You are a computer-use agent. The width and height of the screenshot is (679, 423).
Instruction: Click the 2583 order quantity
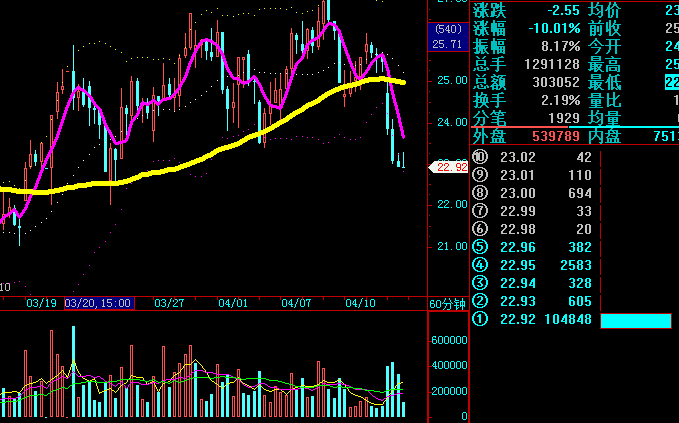[x=576, y=265]
